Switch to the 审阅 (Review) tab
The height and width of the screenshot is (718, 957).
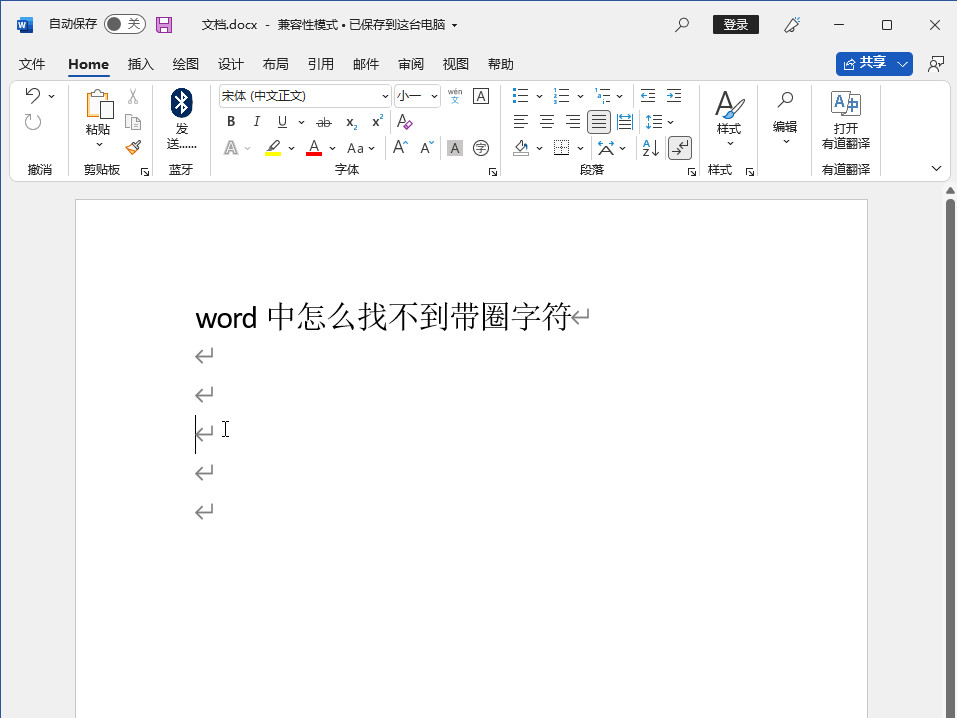411,64
